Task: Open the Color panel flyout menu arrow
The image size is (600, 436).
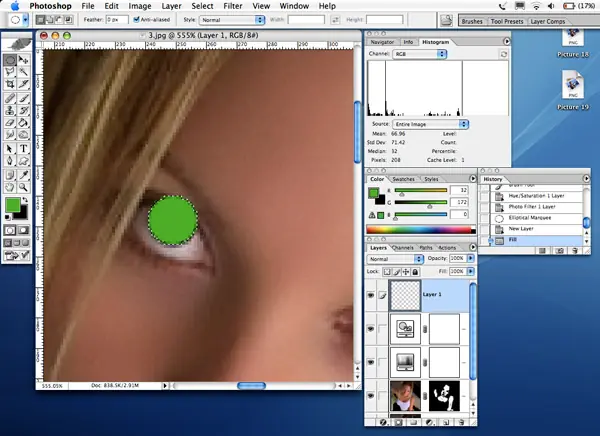Action: [473, 179]
